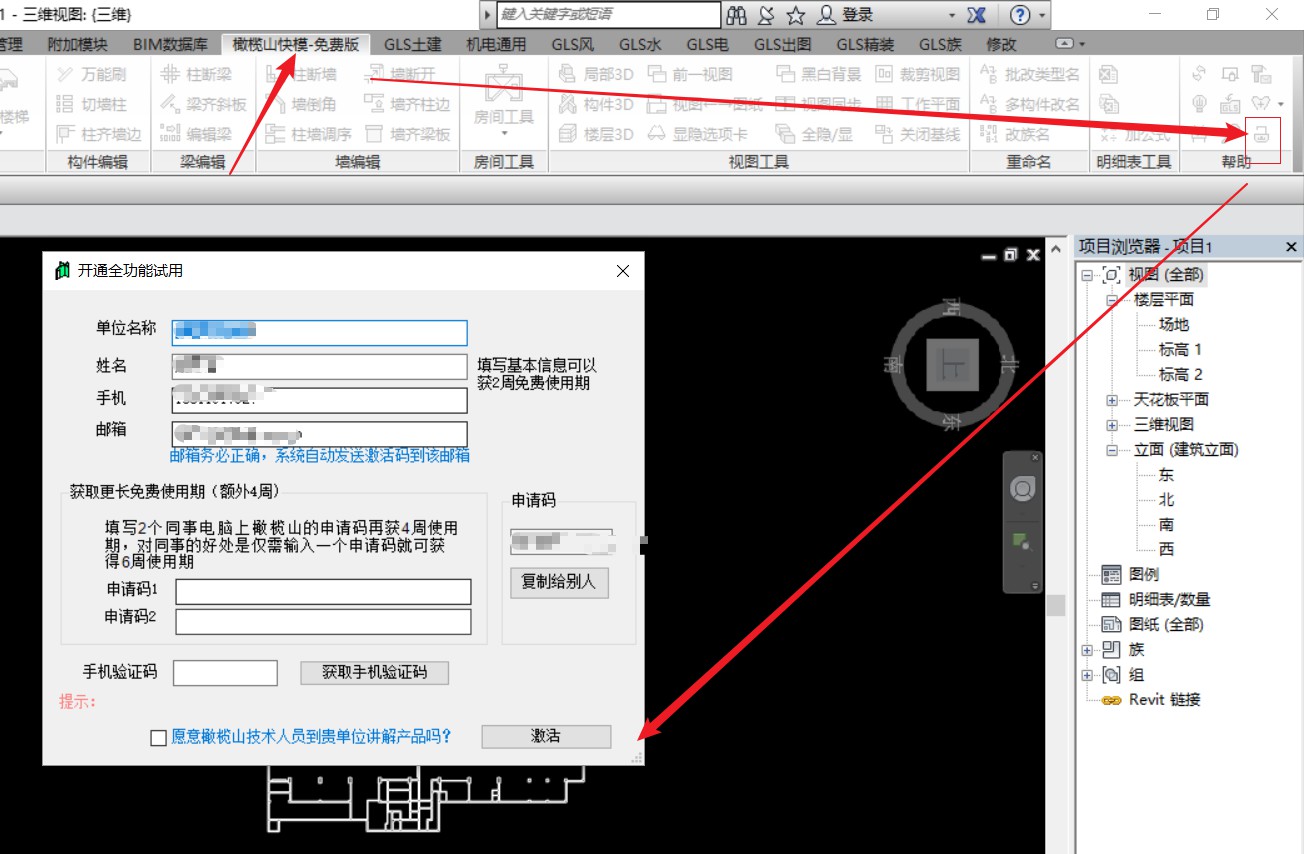Open the 楼层3D view tool

[596, 134]
